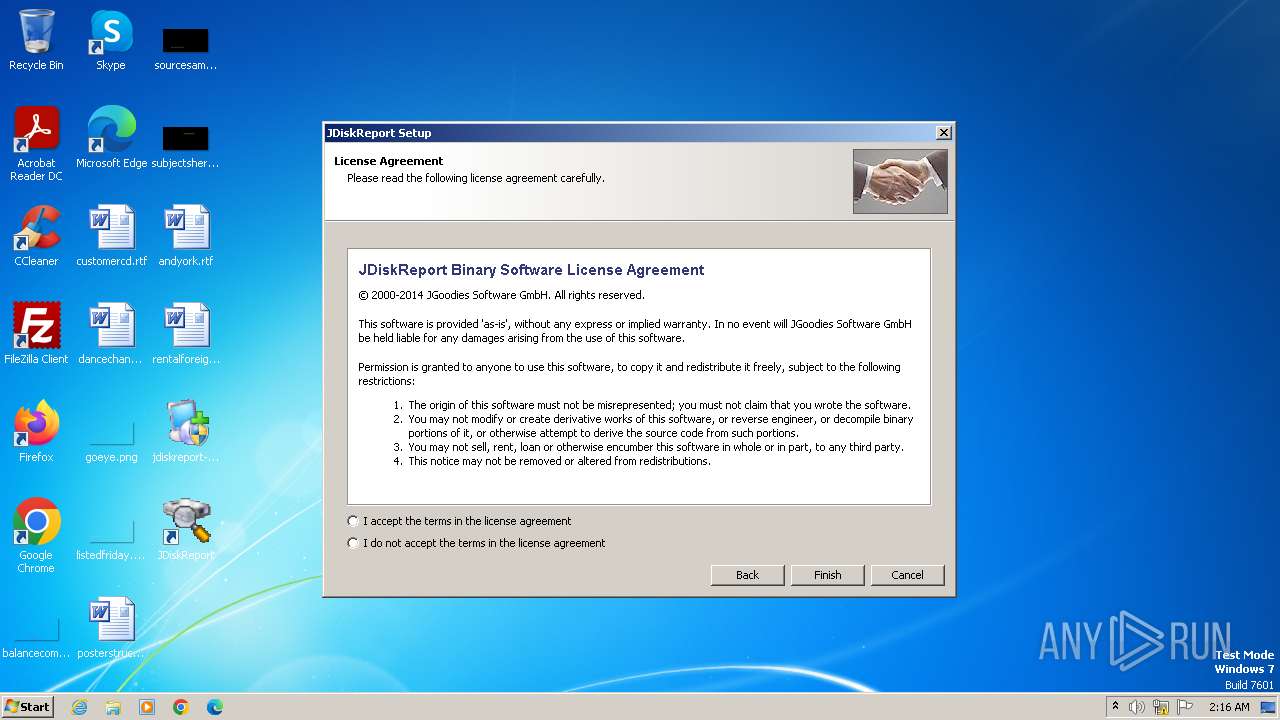Cancel the JDiskReport setup
The width and height of the screenshot is (1280, 720).
click(x=907, y=575)
